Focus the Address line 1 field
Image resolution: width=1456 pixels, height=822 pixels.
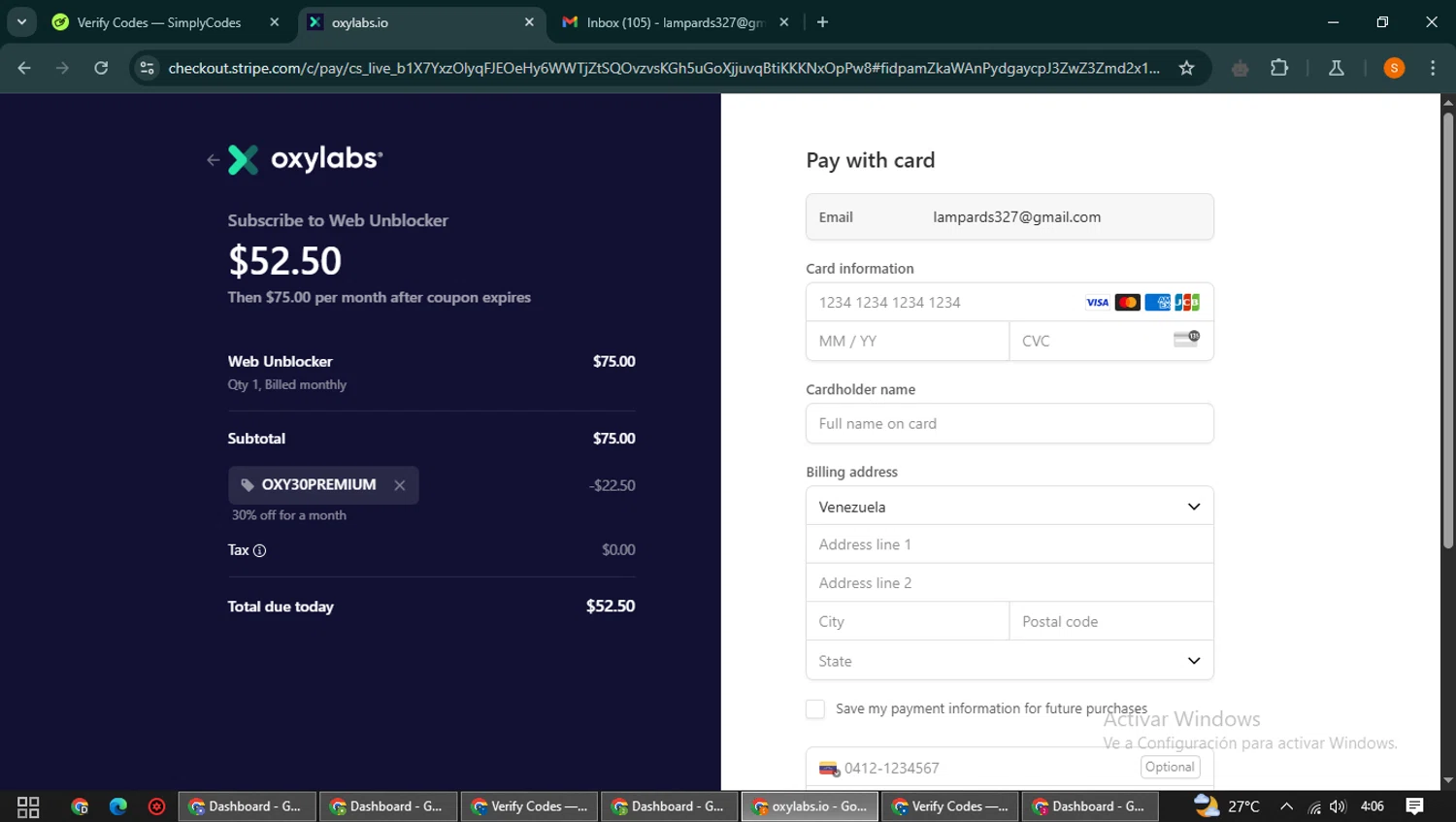pyautogui.click(x=1009, y=544)
